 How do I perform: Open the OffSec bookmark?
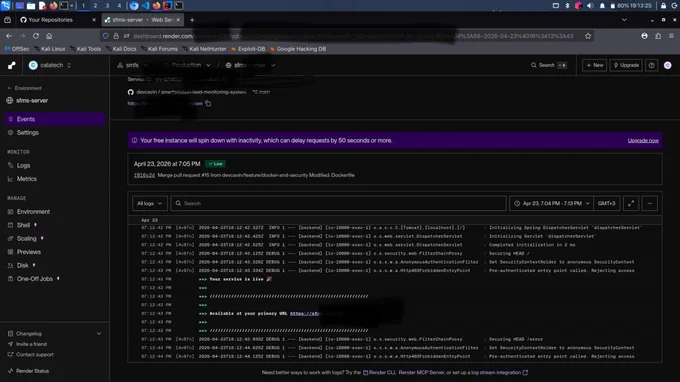coord(17,49)
